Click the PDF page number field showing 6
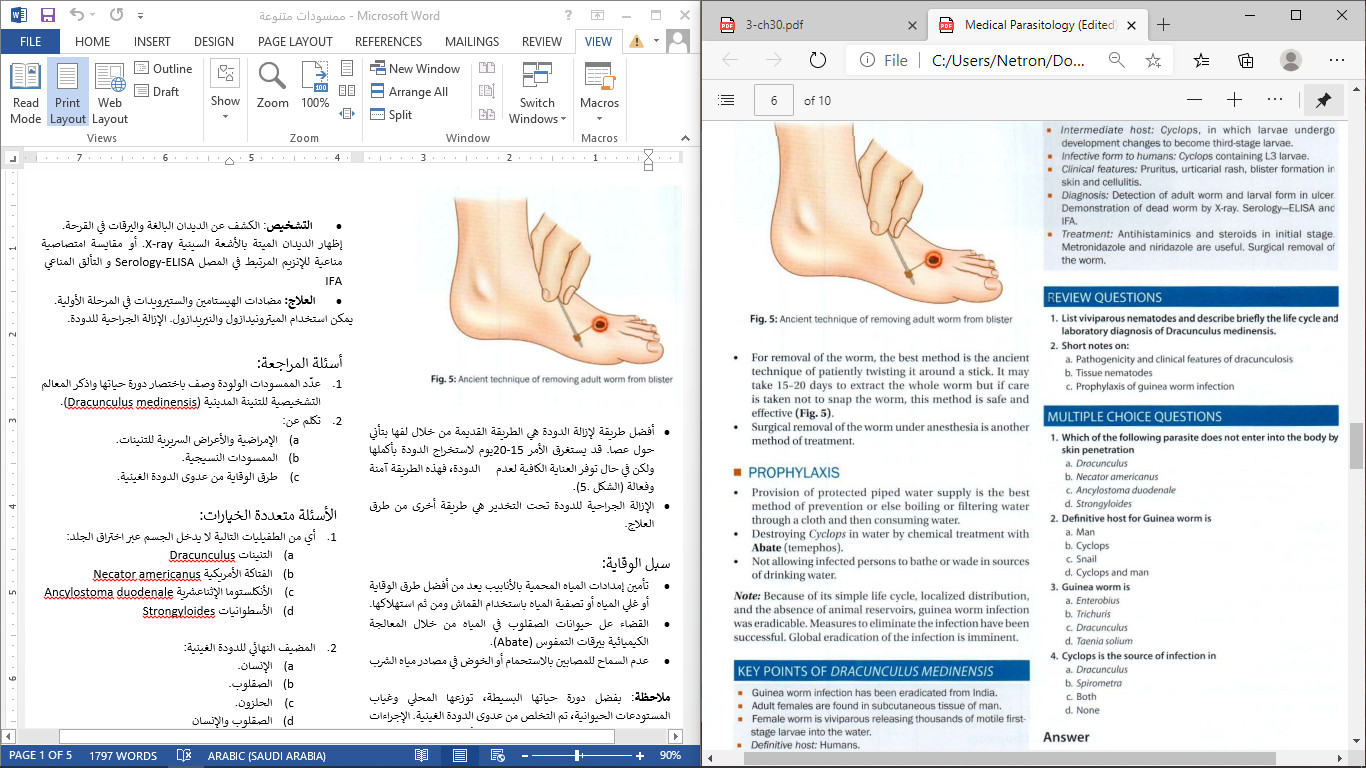The height and width of the screenshot is (768, 1366). tap(774, 100)
